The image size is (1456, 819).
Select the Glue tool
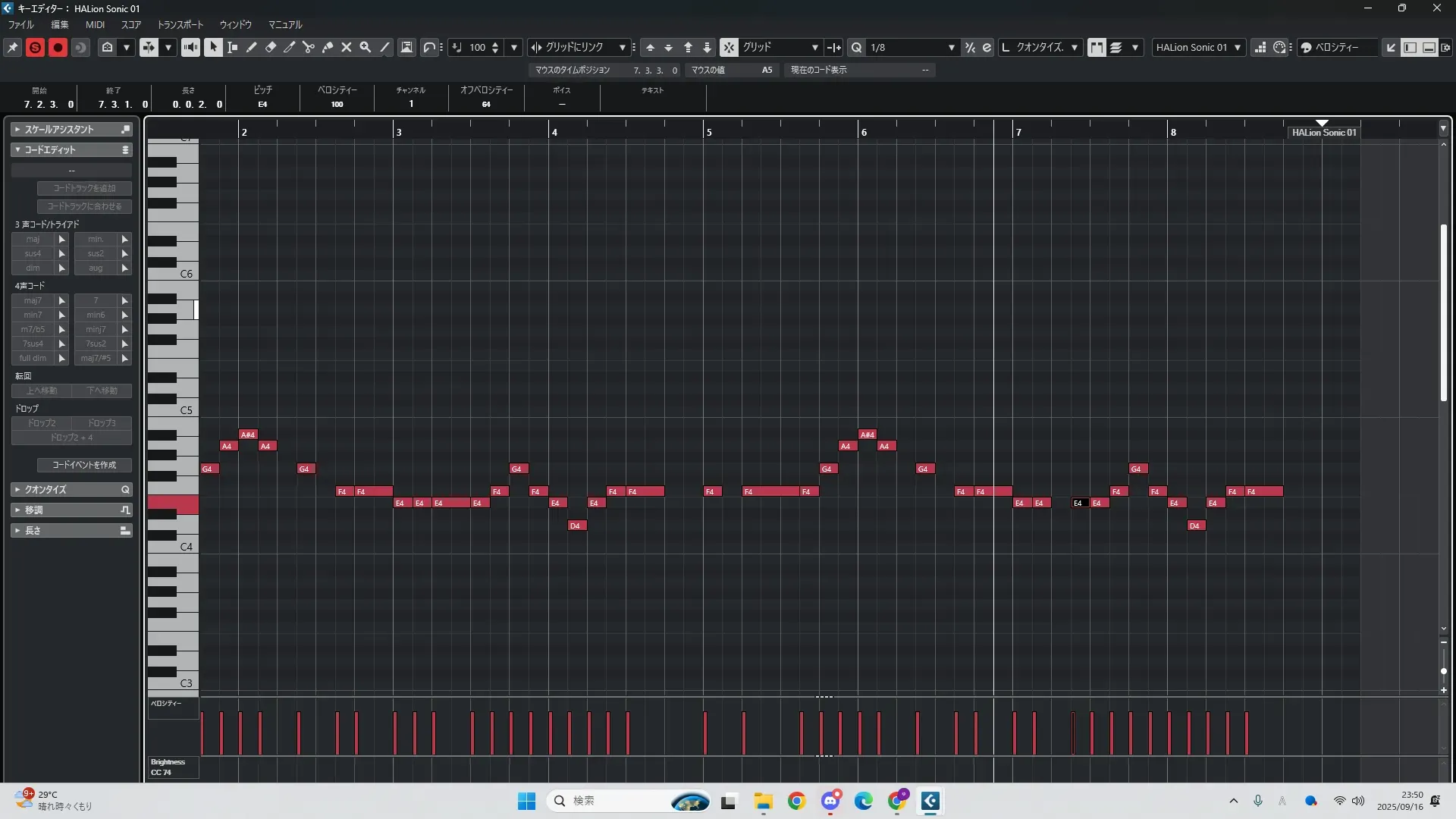pos(328,47)
